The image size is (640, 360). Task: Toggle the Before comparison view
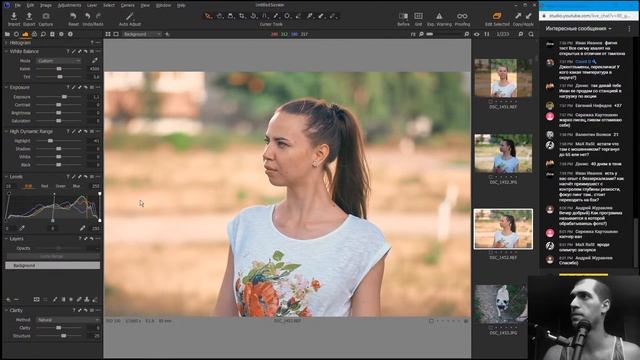(403, 16)
